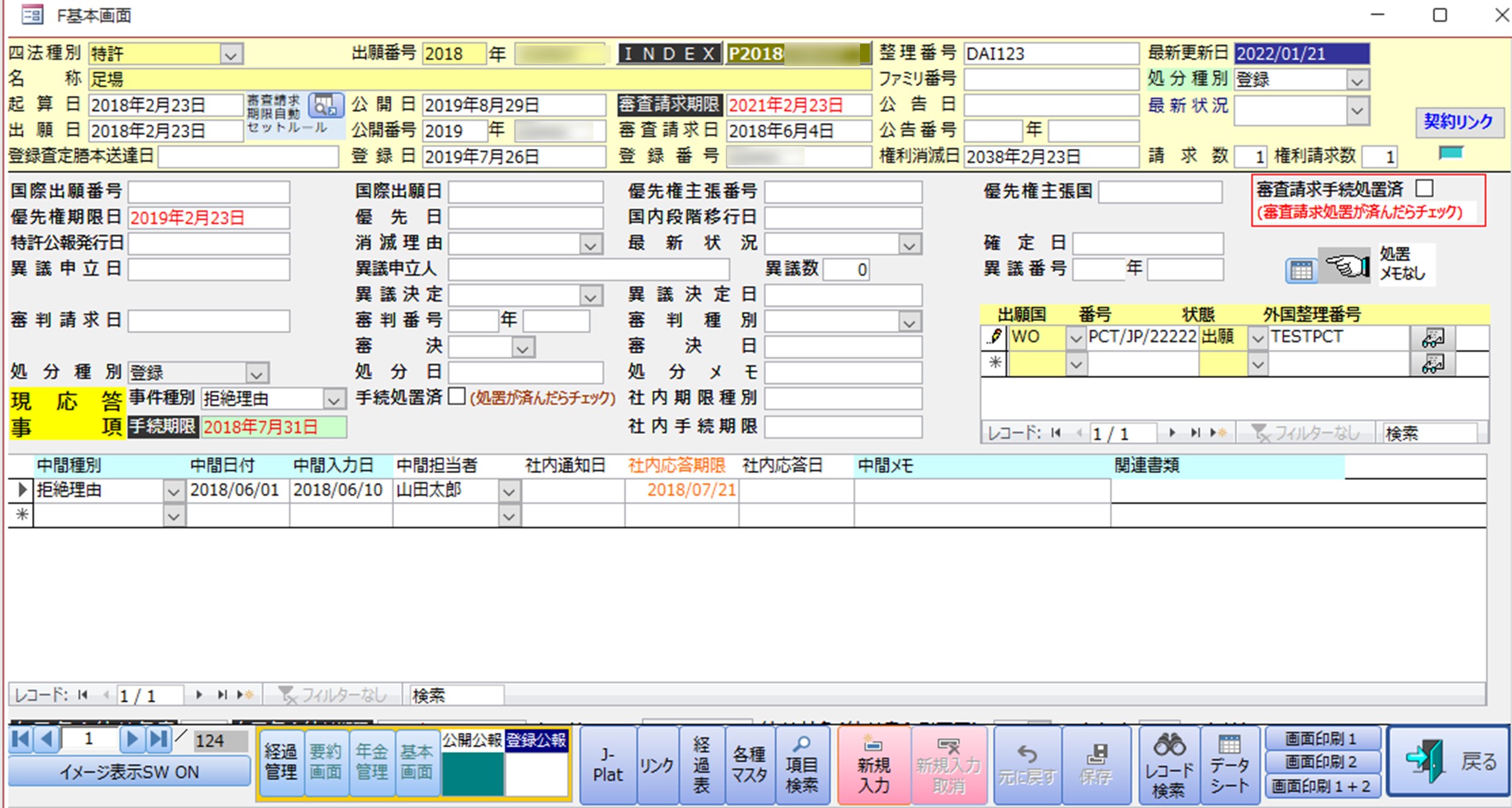Click the pointing hand 処置 memo icon

1345,266
